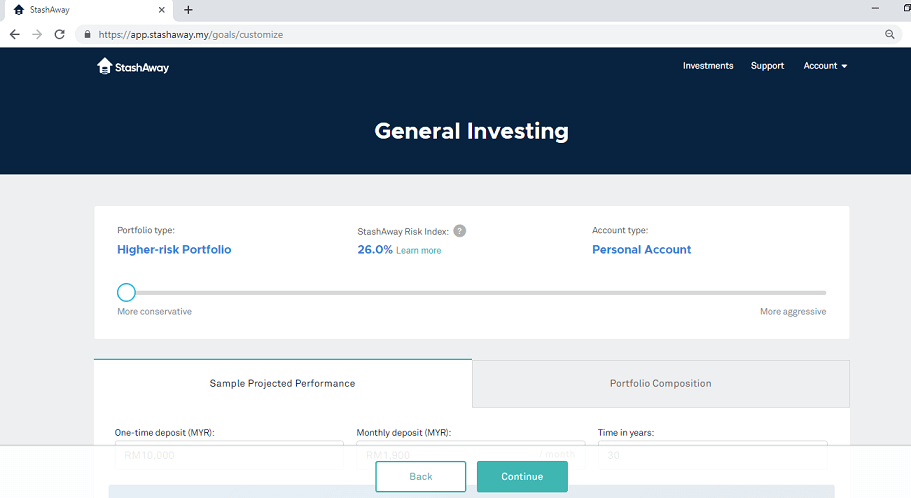
Task: Select the StashAway browser tab
Action: coord(87,10)
